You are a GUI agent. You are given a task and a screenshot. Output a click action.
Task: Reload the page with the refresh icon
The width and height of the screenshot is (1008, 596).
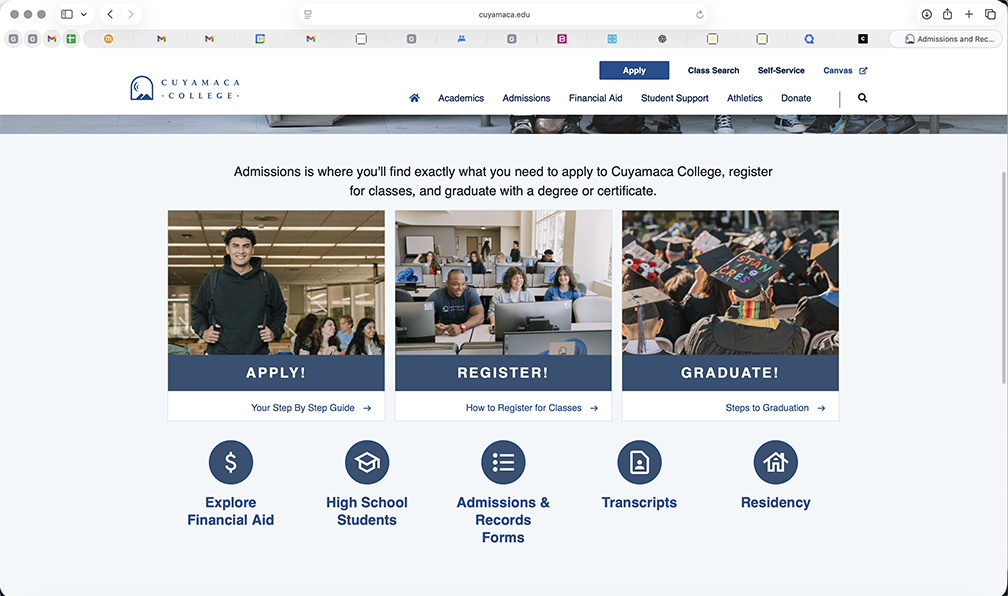699,14
